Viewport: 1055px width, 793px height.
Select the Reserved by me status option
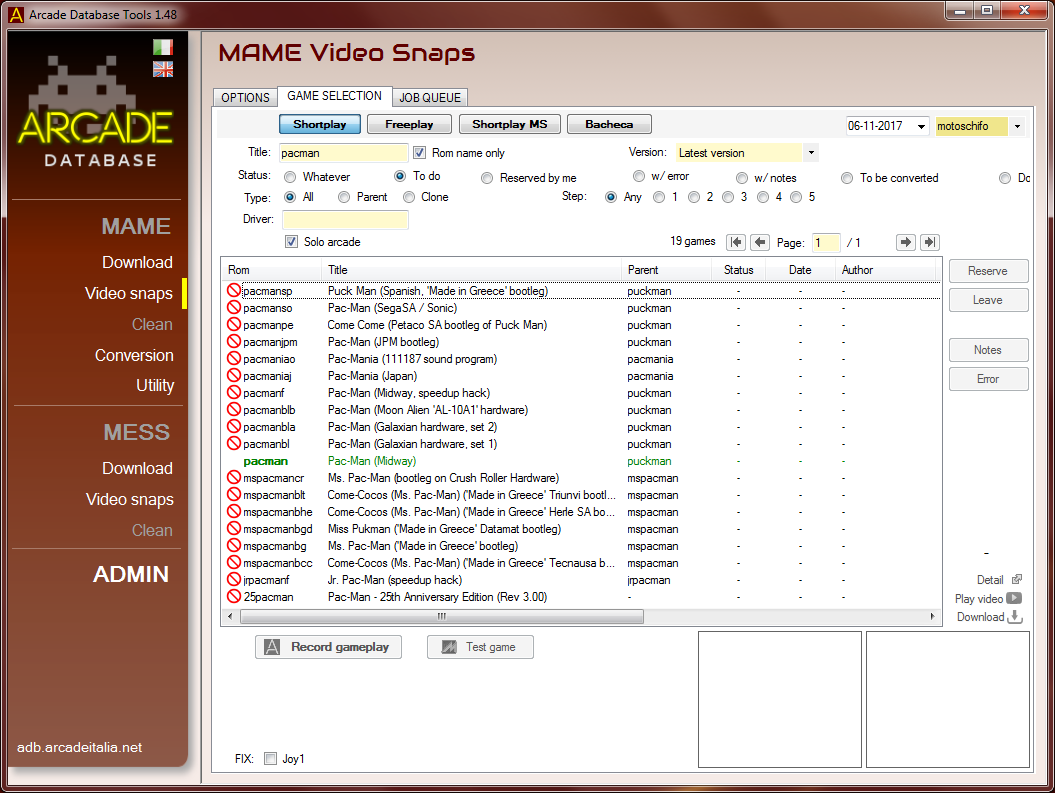tap(487, 178)
